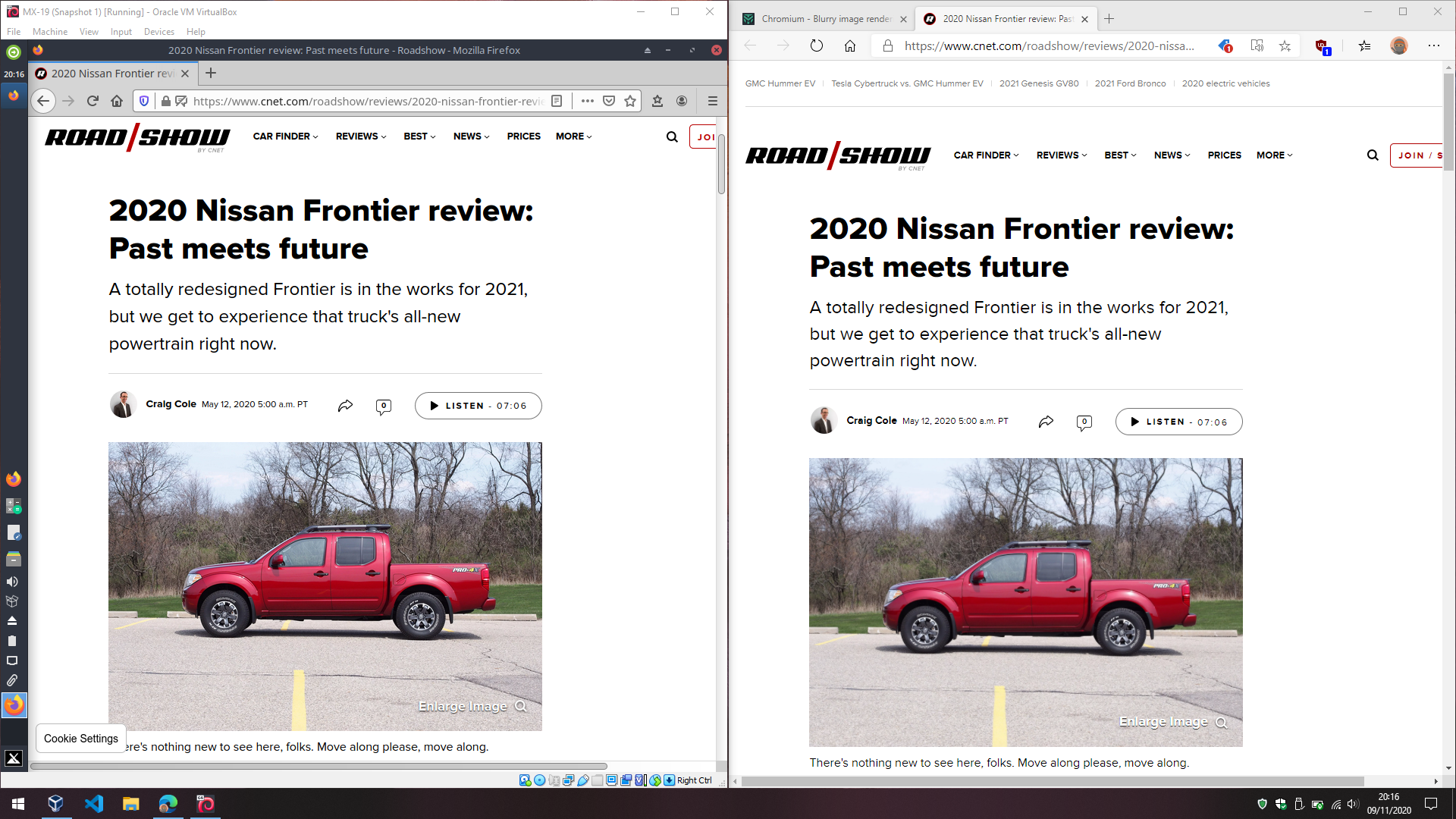This screenshot has width=1456, height=819.
Task: Open Firefox hamburger menu
Action: [712, 101]
